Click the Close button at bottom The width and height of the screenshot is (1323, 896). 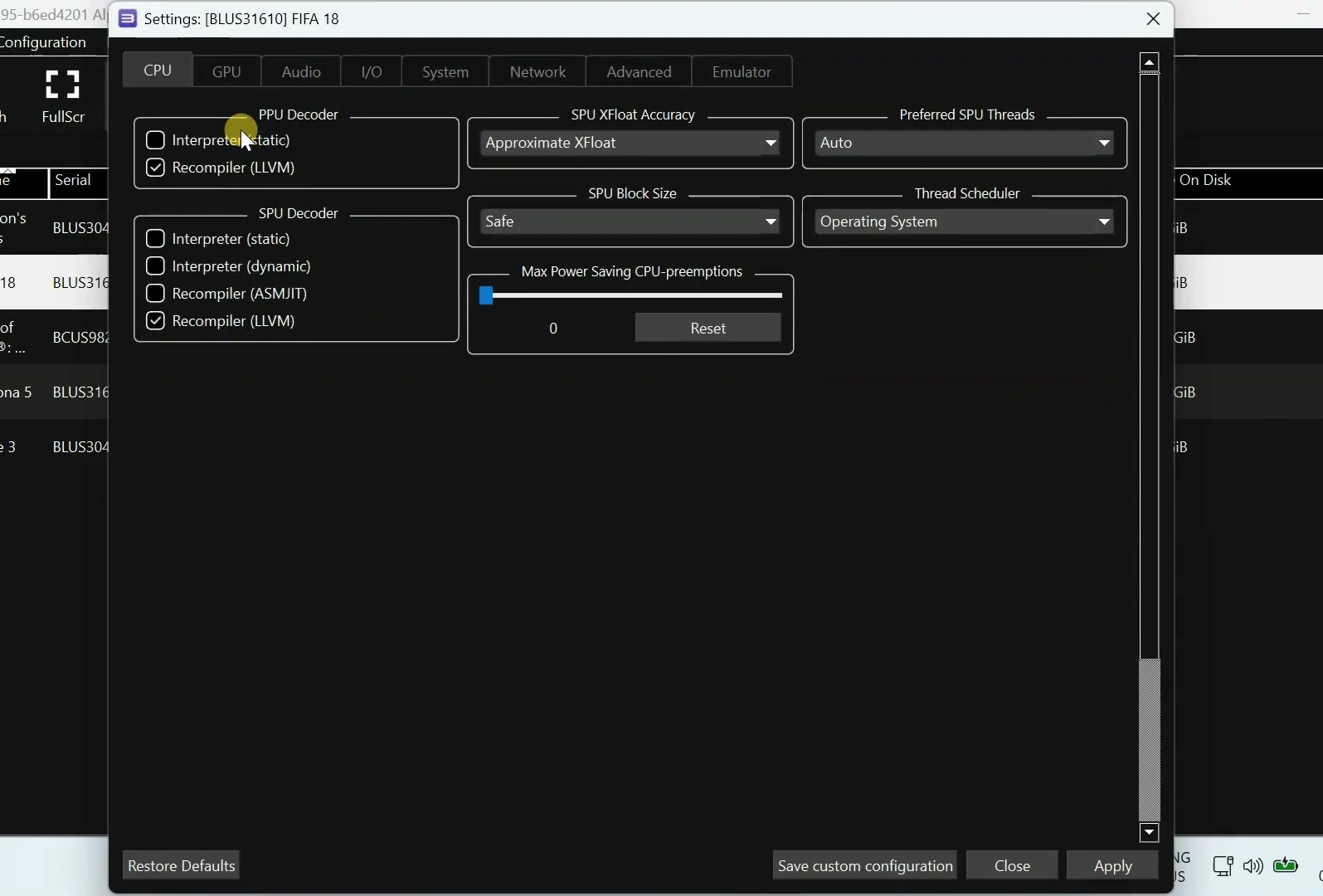(x=1013, y=866)
